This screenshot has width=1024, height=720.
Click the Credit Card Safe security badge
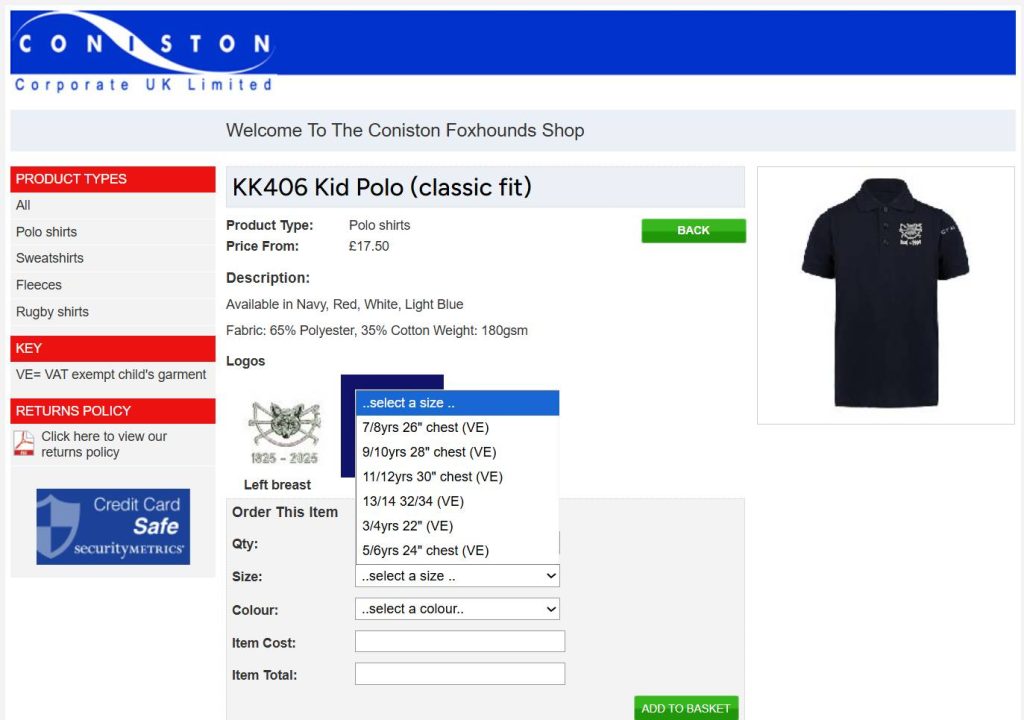pyautogui.click(x=113, y=527)
